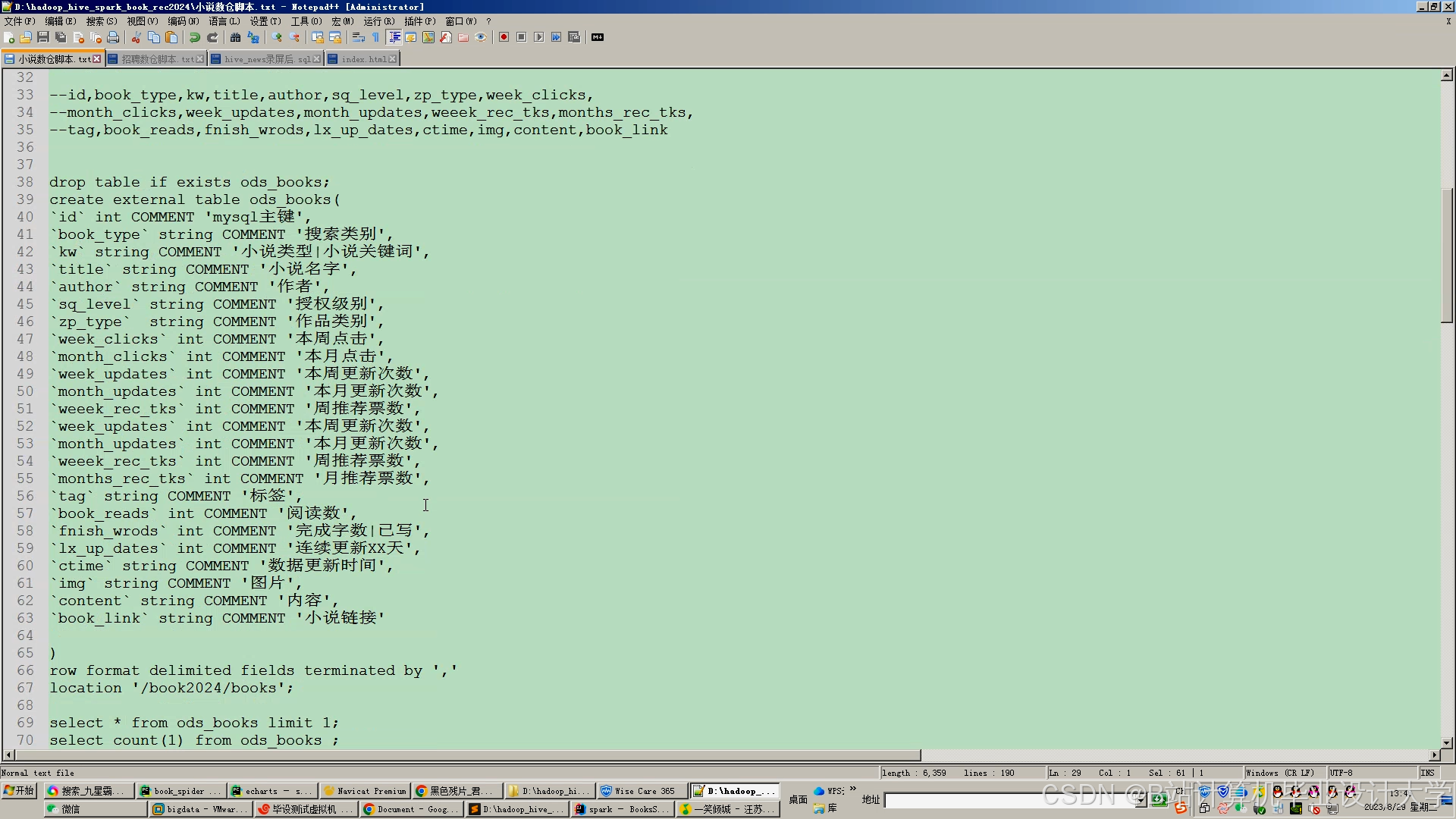Open the 编码(N) encoding menu
This screenshot has height=819, width=1456.
tap(183, 21)
